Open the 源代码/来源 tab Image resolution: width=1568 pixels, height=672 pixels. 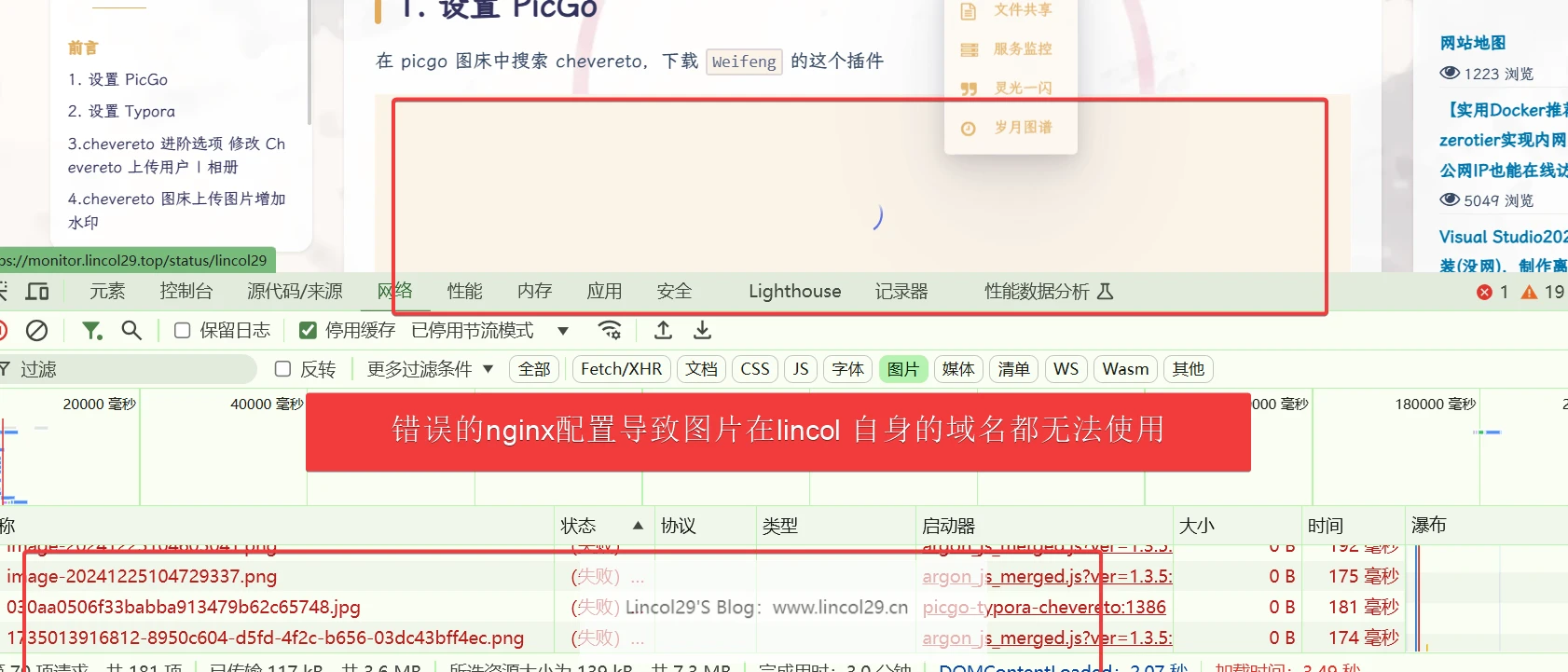(295, 292)
